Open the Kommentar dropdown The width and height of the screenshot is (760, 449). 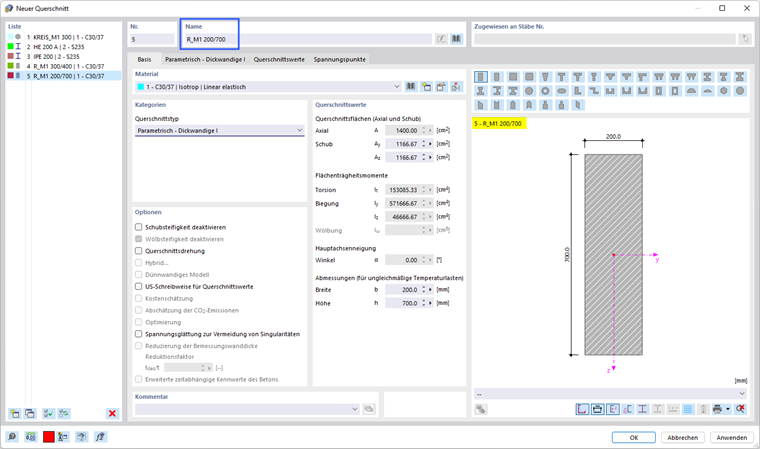coord(248,409)
